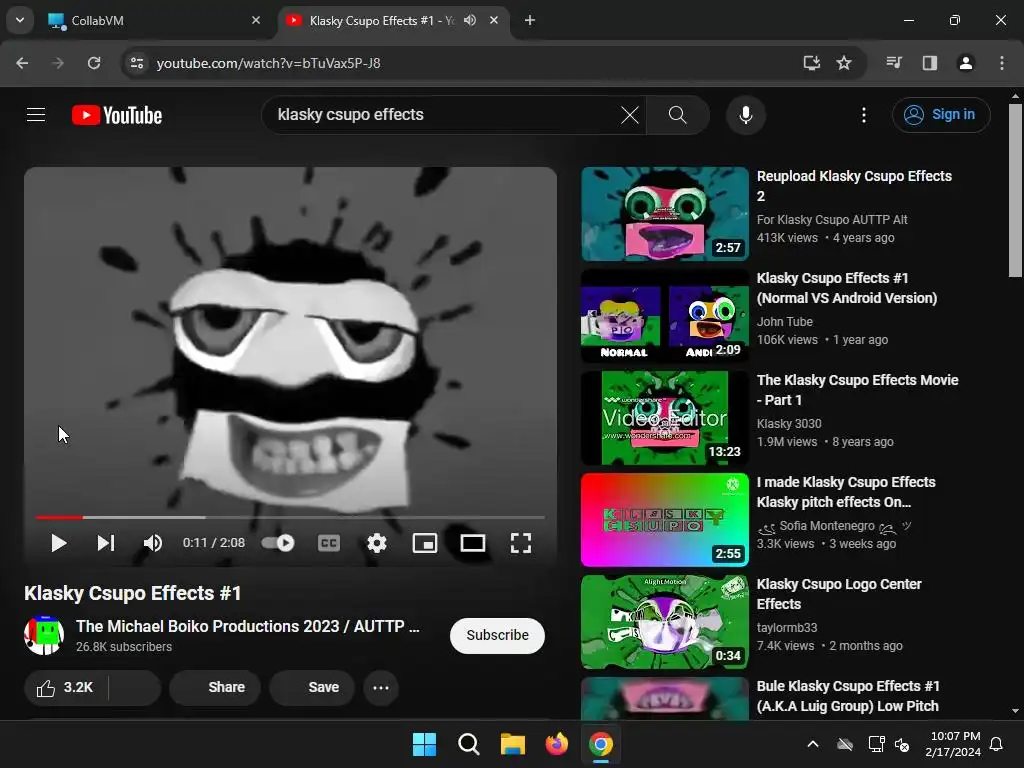Image resolution: width=1024 pixels, height=768 pixels.
Task: Play the paused video
Action: pos(58,543)
